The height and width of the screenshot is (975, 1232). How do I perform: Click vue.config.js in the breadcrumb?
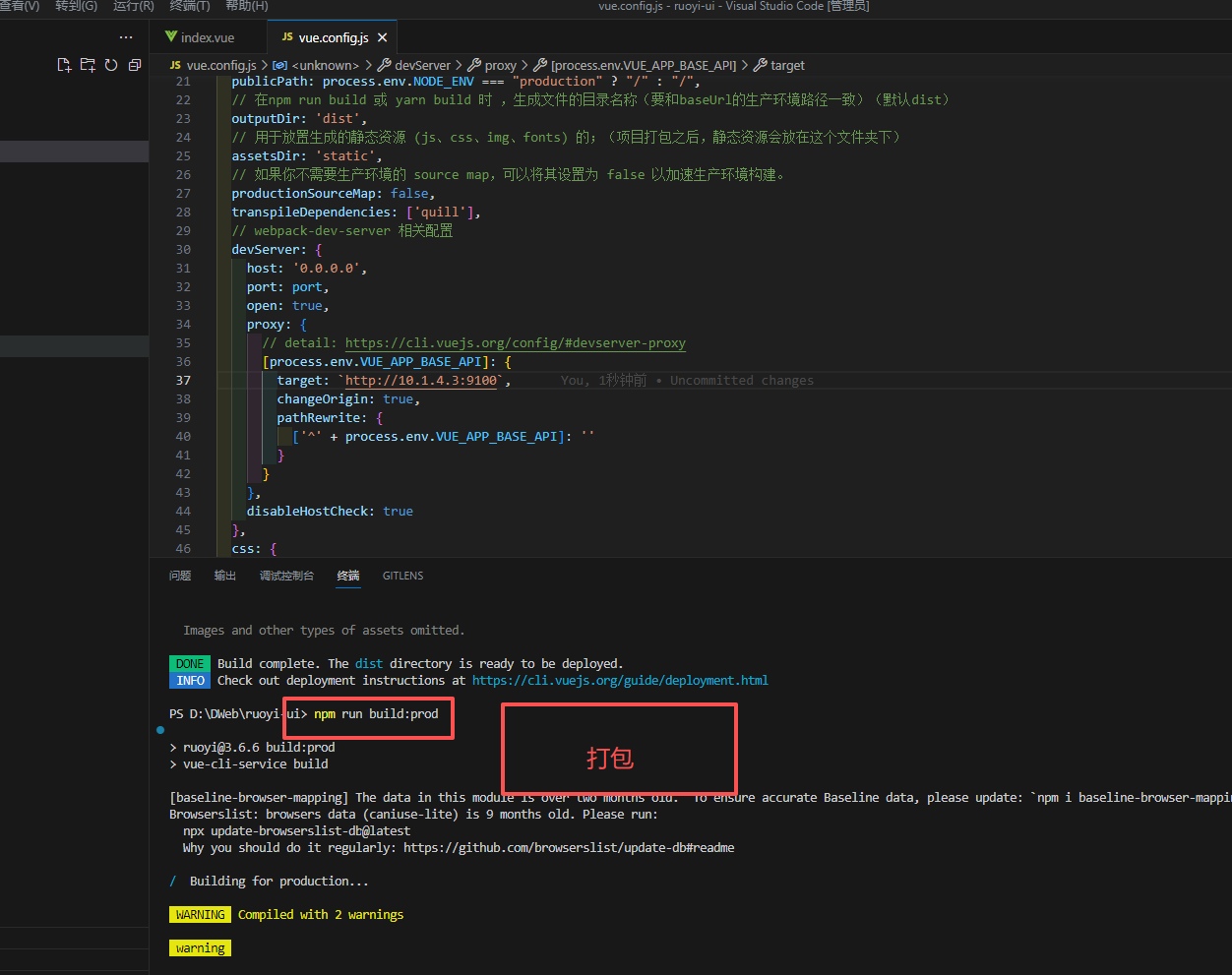(x=221, y=65)
